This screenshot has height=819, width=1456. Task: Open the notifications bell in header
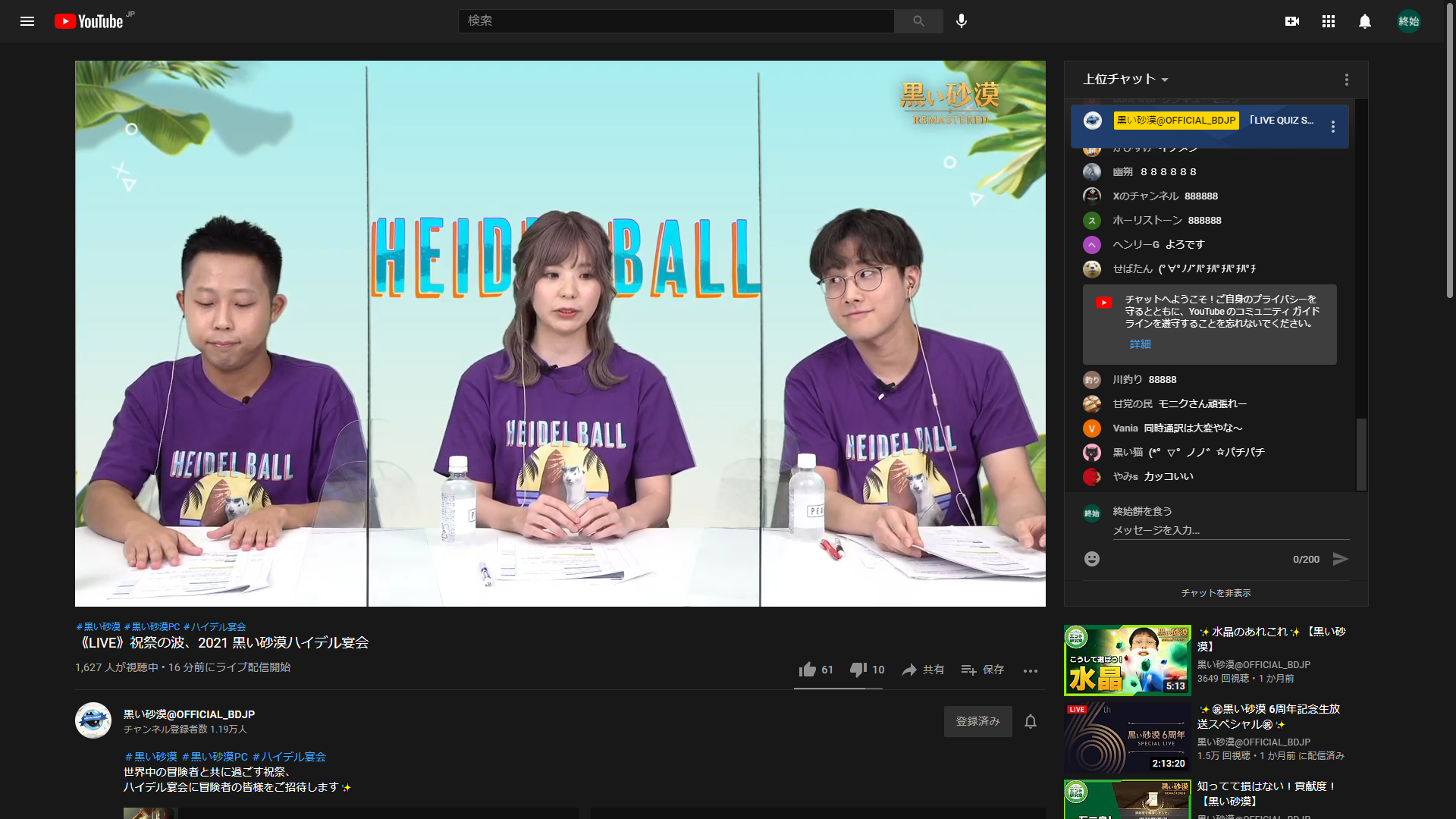click(1365, 21)
